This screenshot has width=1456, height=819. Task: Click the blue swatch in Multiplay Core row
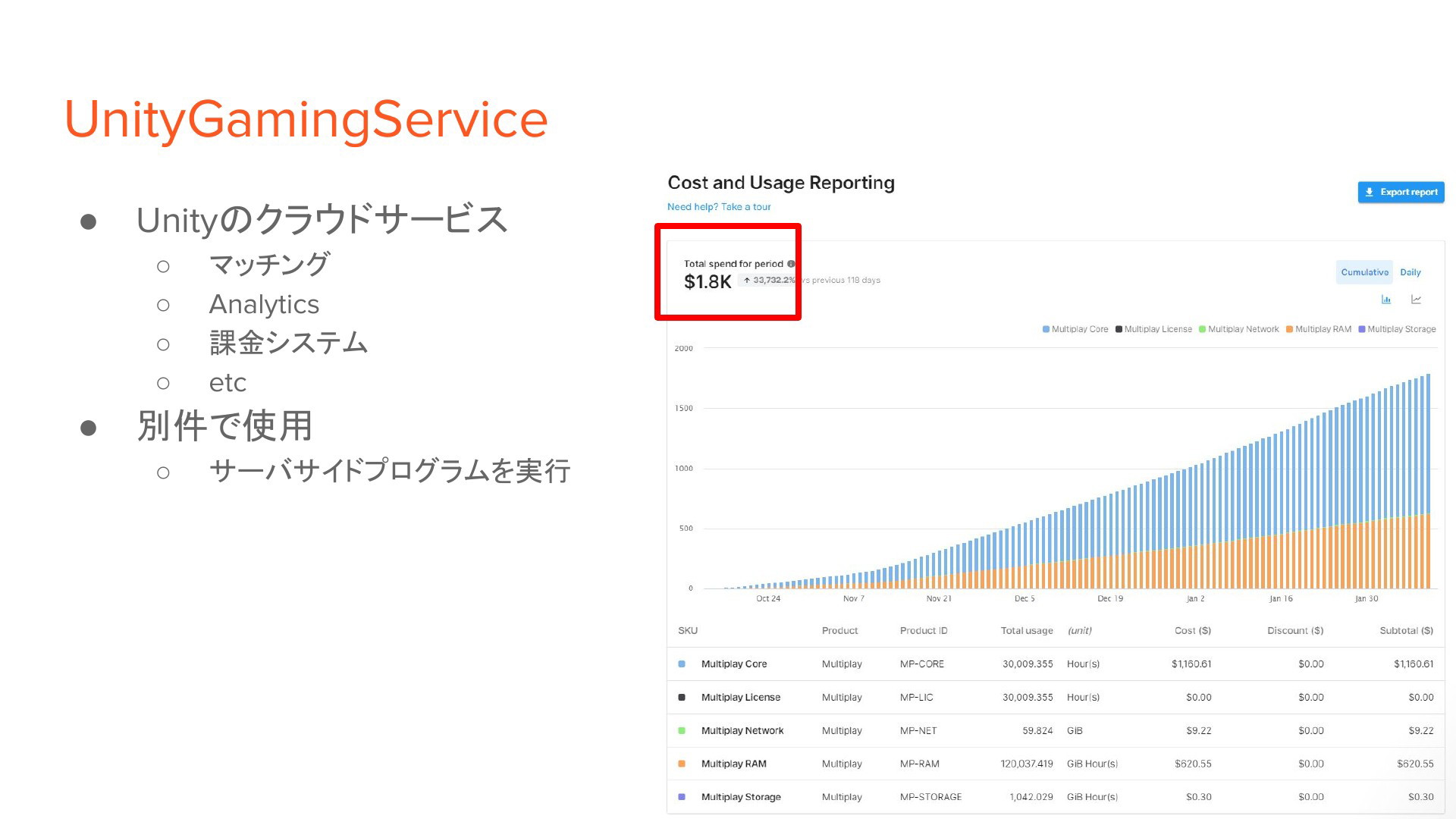[682, 664]
